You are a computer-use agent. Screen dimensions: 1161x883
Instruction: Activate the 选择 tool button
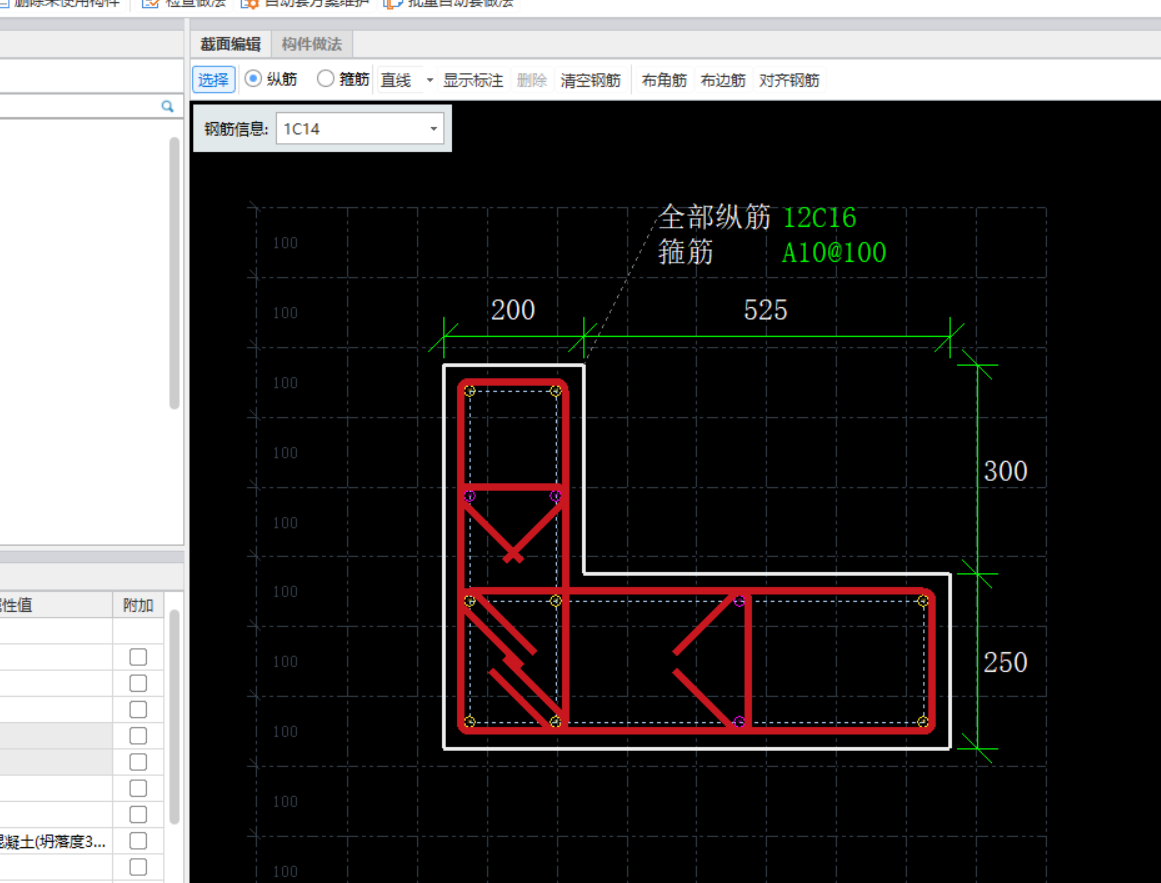(x=214, y=80)
